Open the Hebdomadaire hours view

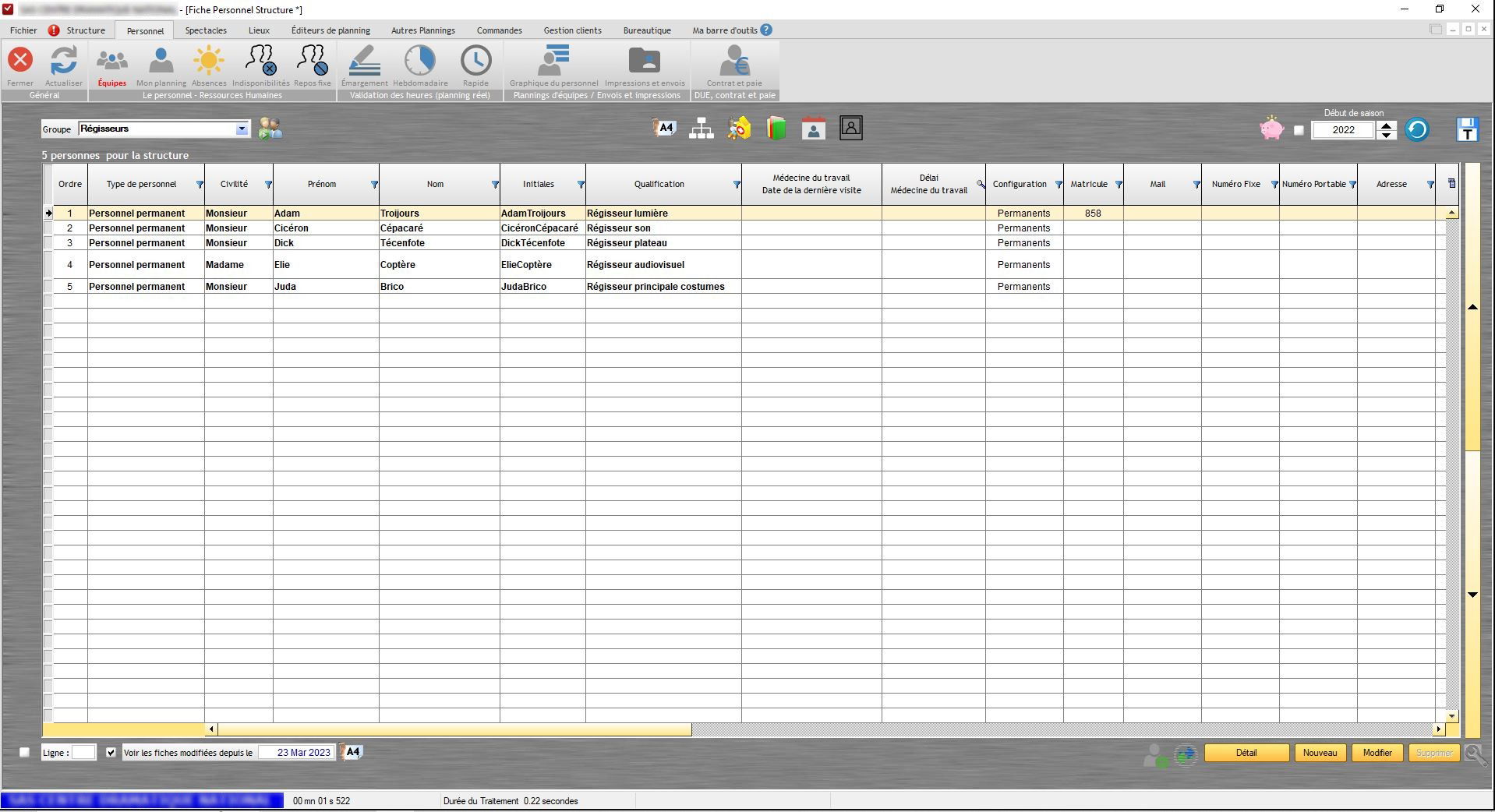(x=420, y=60)
